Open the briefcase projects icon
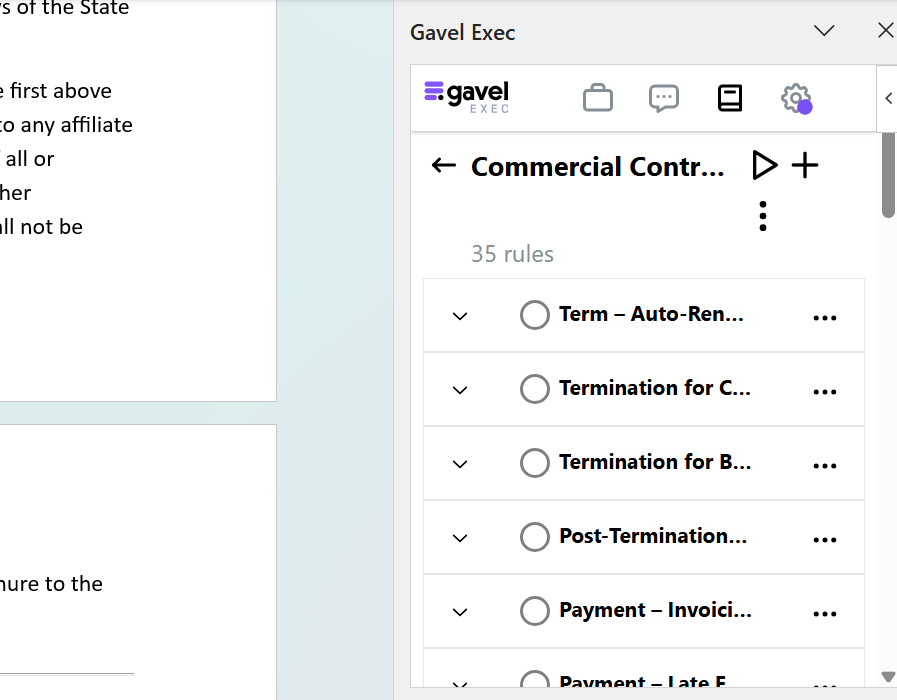The width and height of the screenshot is (897, 700). [598, 98]
